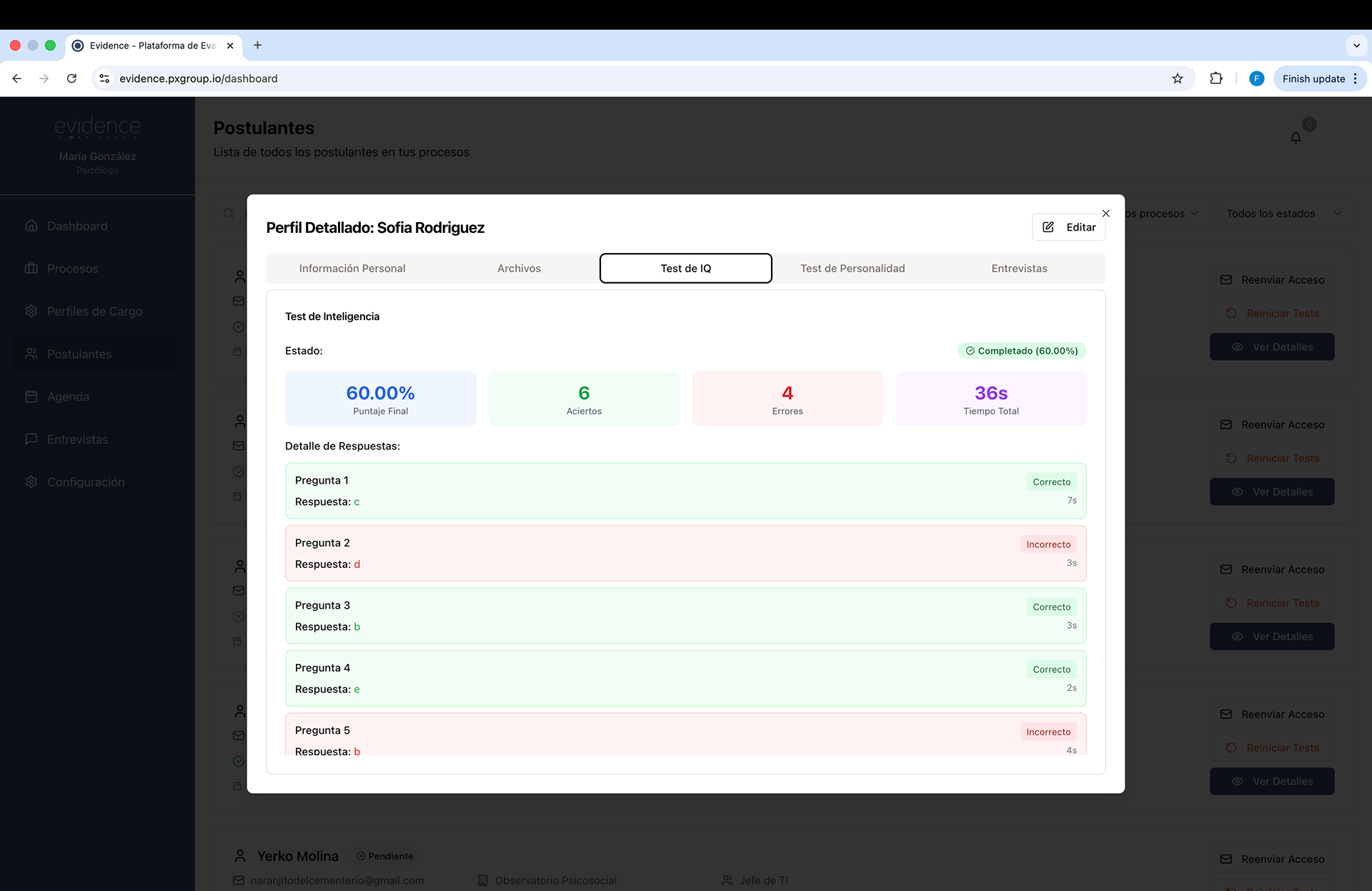Screen dimensions: 1372x891
Task: Open a new browser tab
Action: (257, 45)
